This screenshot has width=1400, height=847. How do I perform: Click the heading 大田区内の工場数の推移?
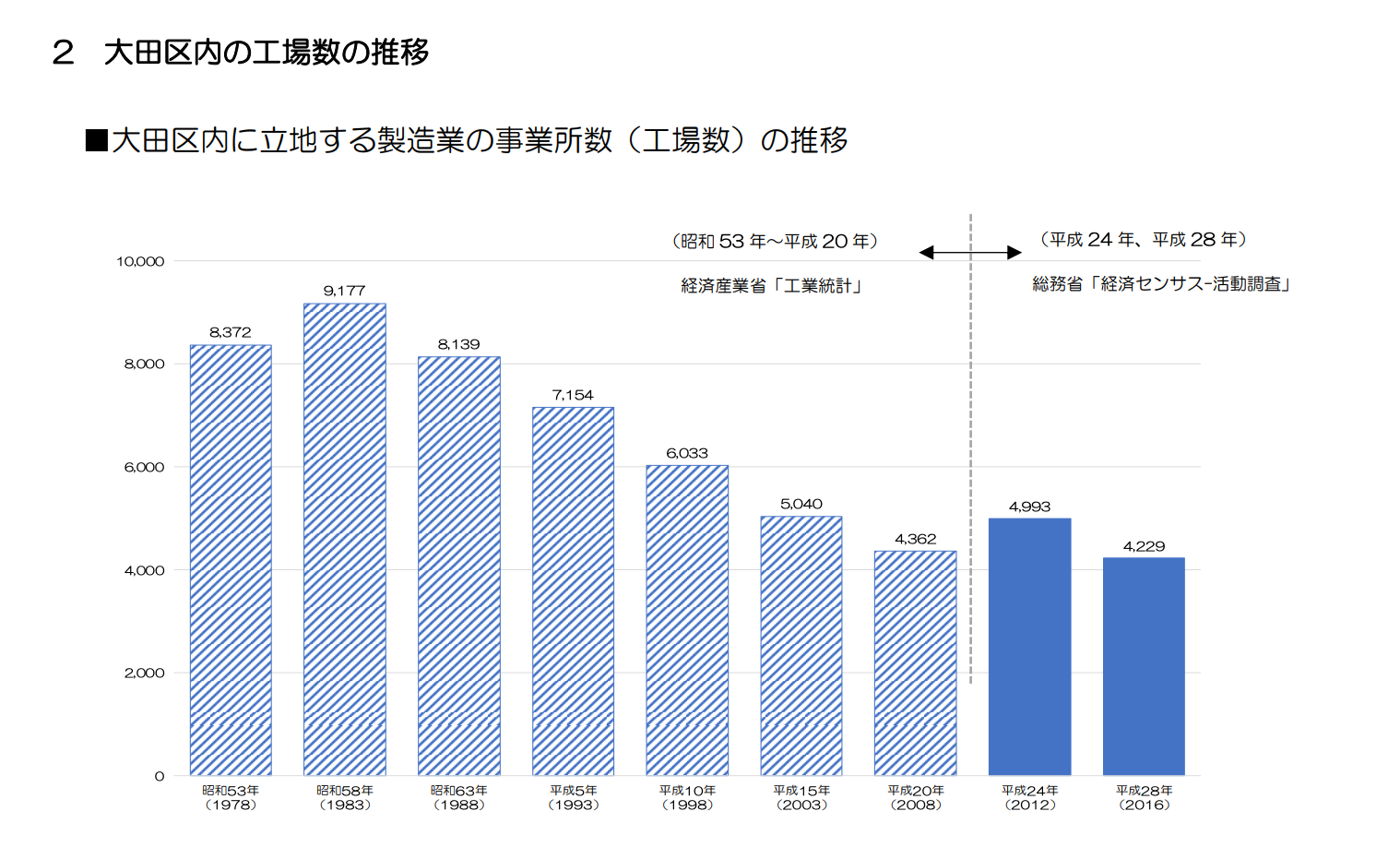coord(267,52)
